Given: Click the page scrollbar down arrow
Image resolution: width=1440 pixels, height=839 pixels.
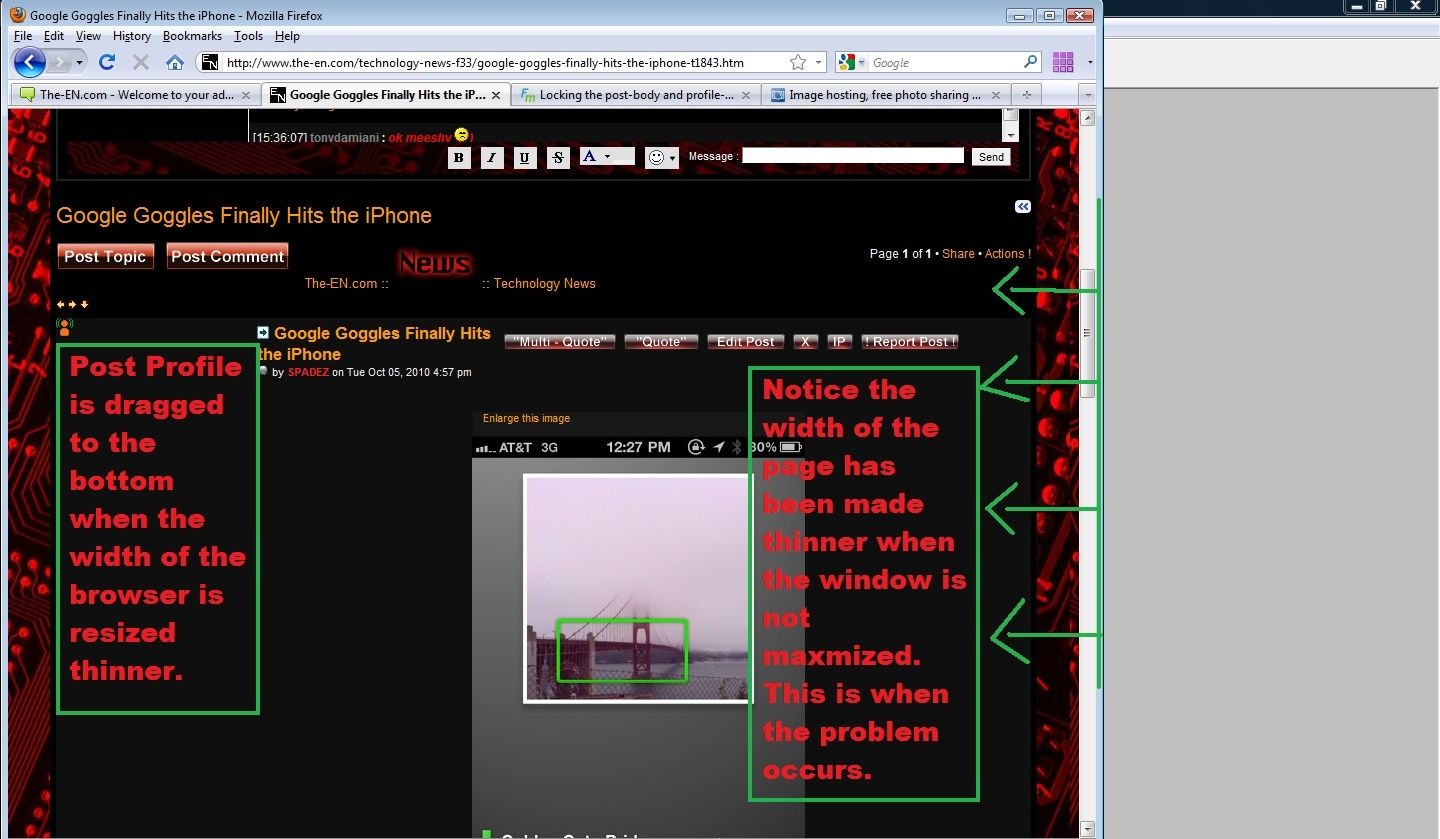Looking at the screenshot, I should pyautogui.click(x=1088, y=829).
